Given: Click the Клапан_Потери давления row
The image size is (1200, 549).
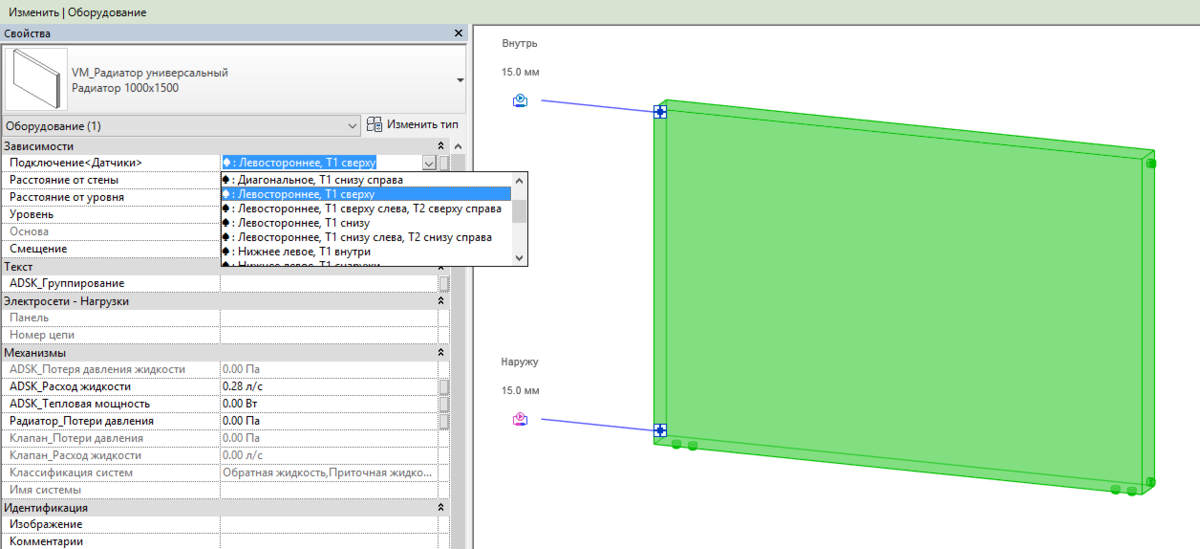Looking at the screenshot, I should [226, 438].
